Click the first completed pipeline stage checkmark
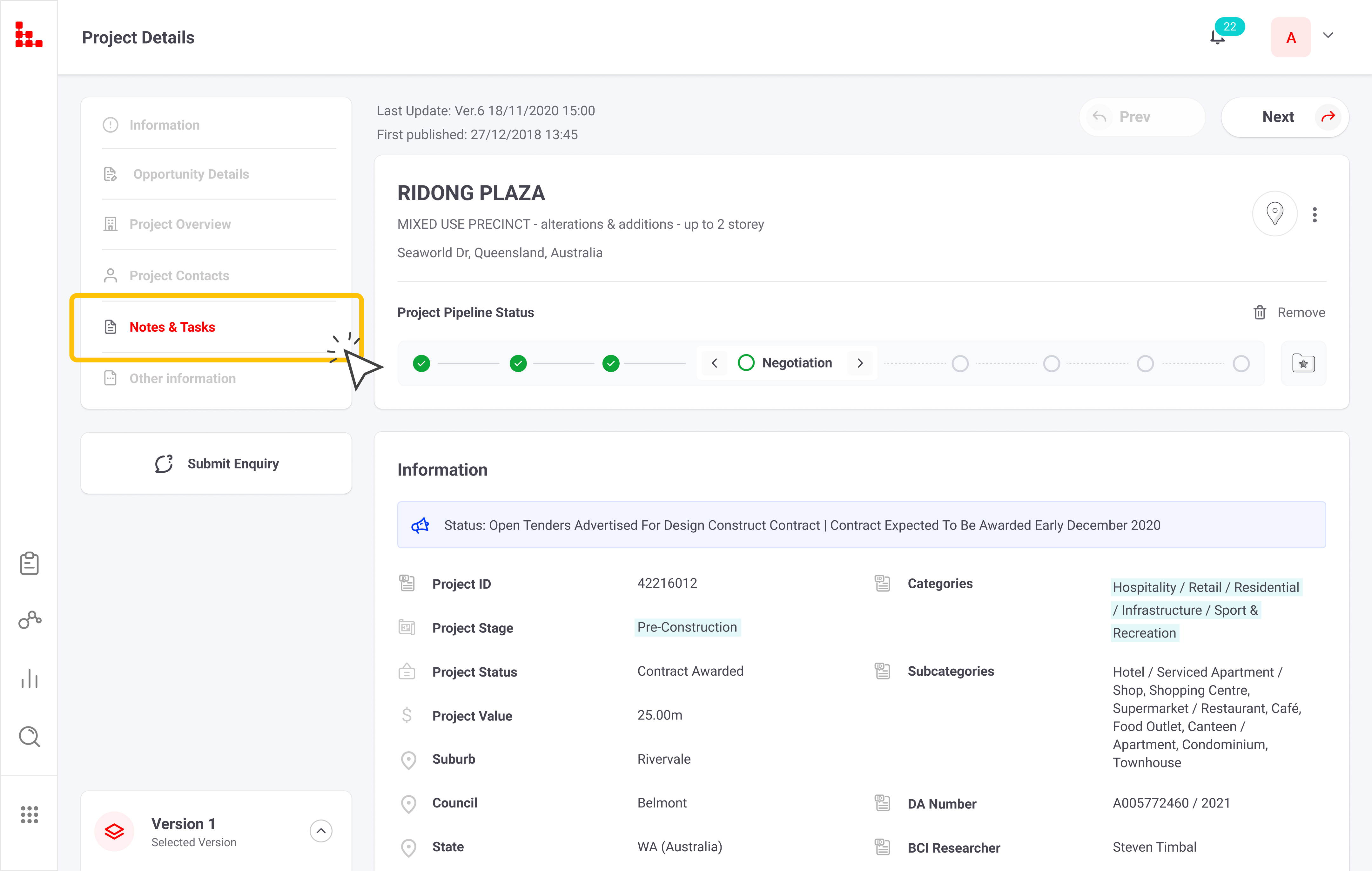1372x871 pixels. coord(422,363)
